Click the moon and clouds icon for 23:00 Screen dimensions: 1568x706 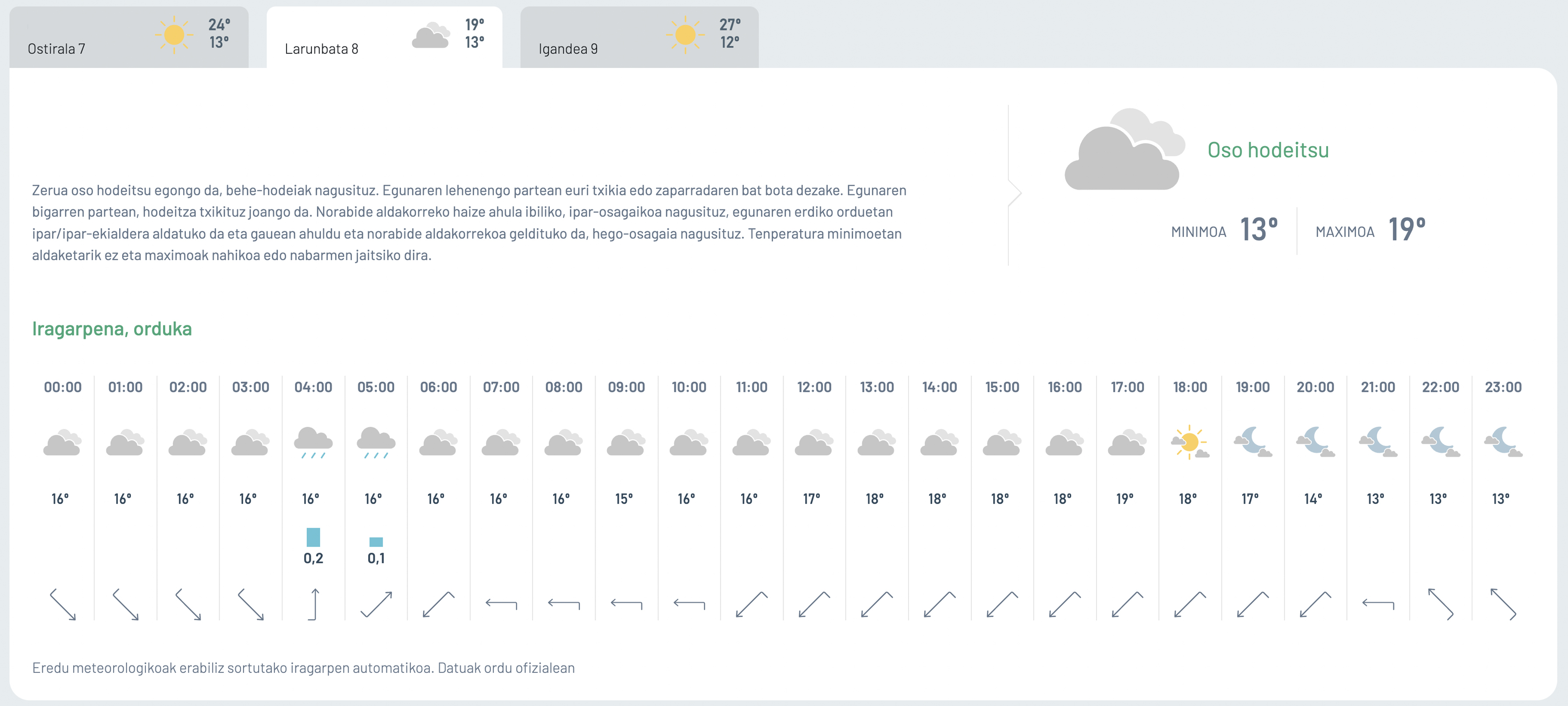(x=1503, y=441)
